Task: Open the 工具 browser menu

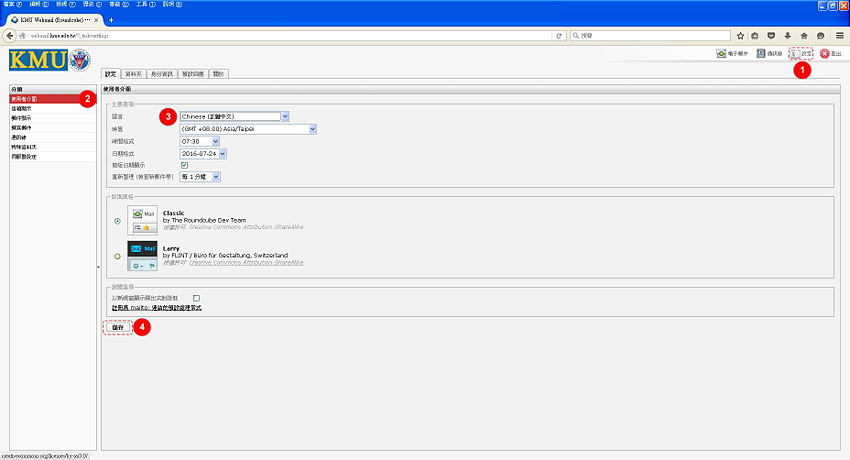Action: click(145, 4)
